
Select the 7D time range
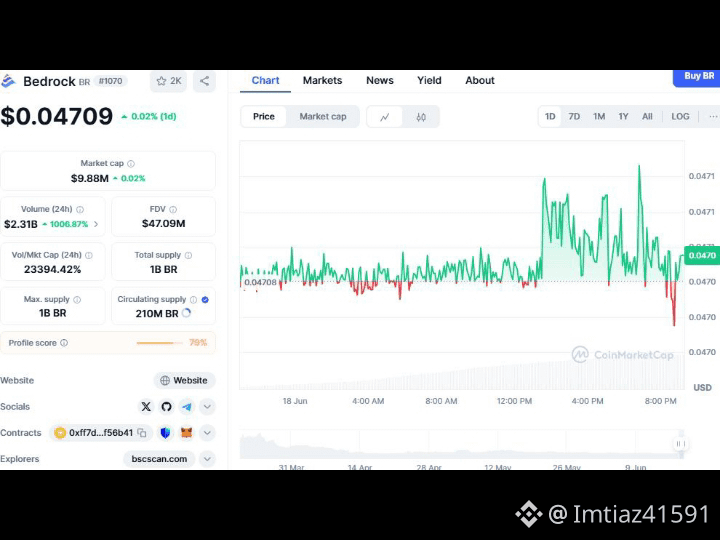click(x=574, y=117)
